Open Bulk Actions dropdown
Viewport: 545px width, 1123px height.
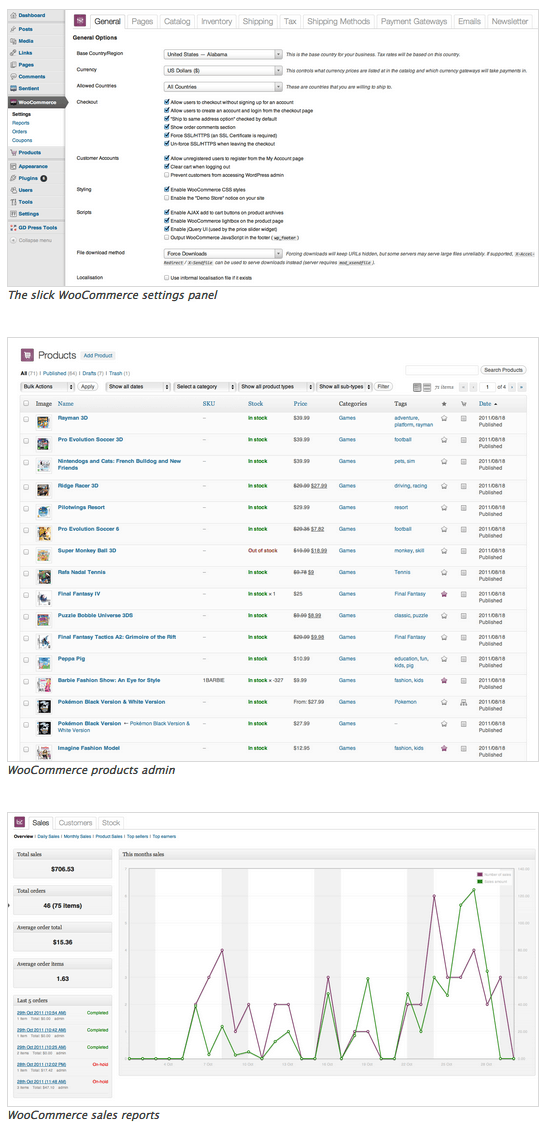47,387
